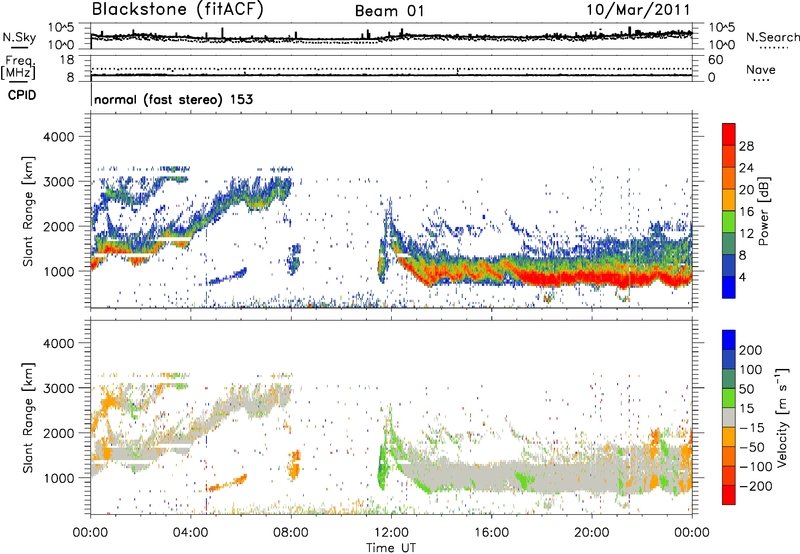This screenshot has width=800, height=554.
Task: Click the date '10/Mar/2011'
Action: pyautogui.click(x=638, y=10)
